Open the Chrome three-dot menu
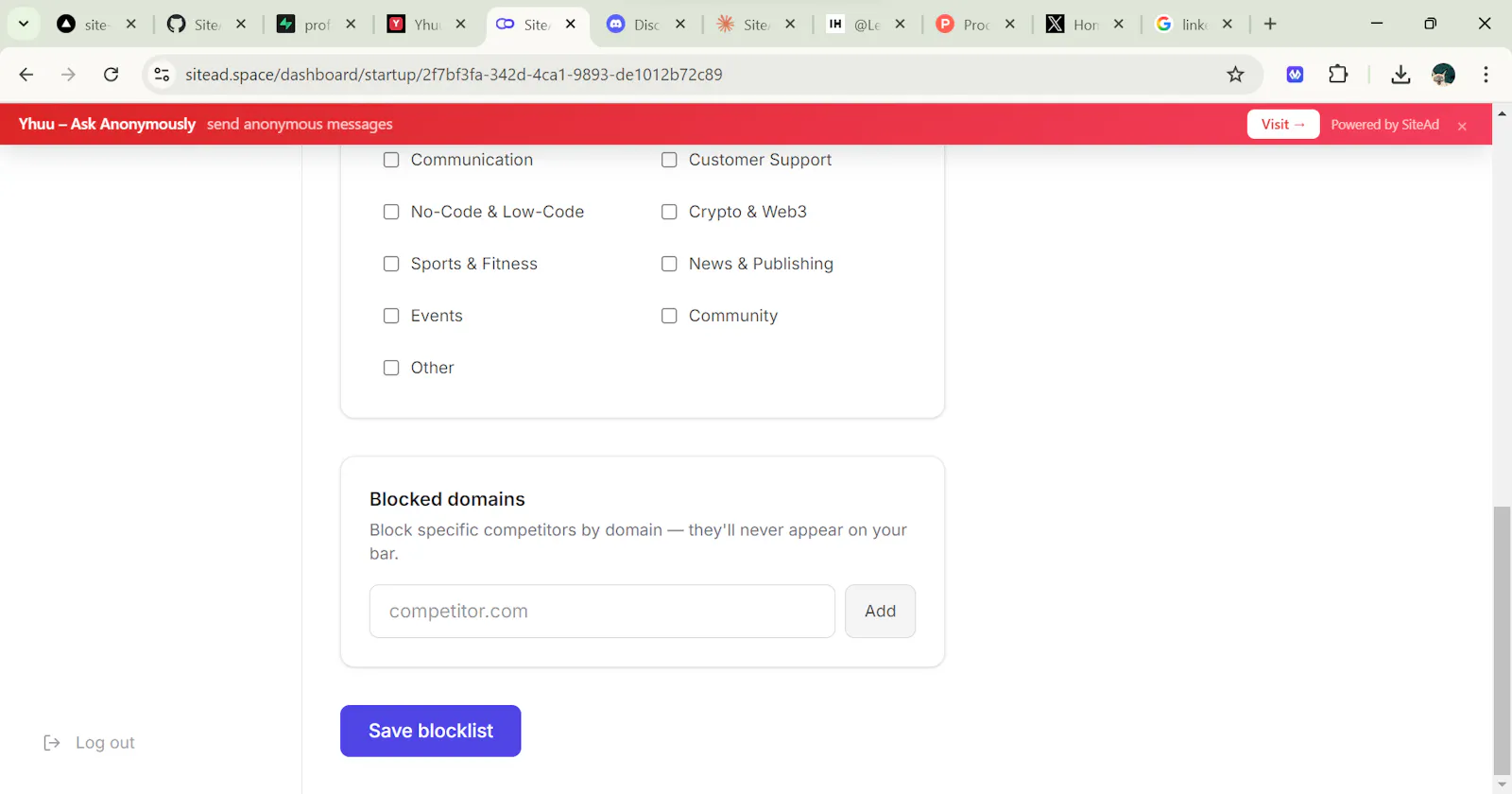This screenshot has width=1512, height=794. pyautogui.click(x=1486, y=75)
